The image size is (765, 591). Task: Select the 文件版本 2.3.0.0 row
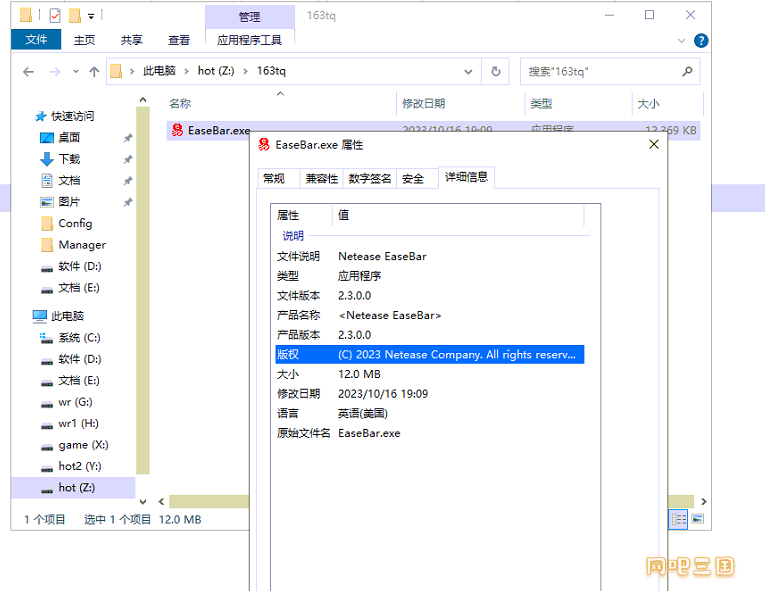click(430, 296)
